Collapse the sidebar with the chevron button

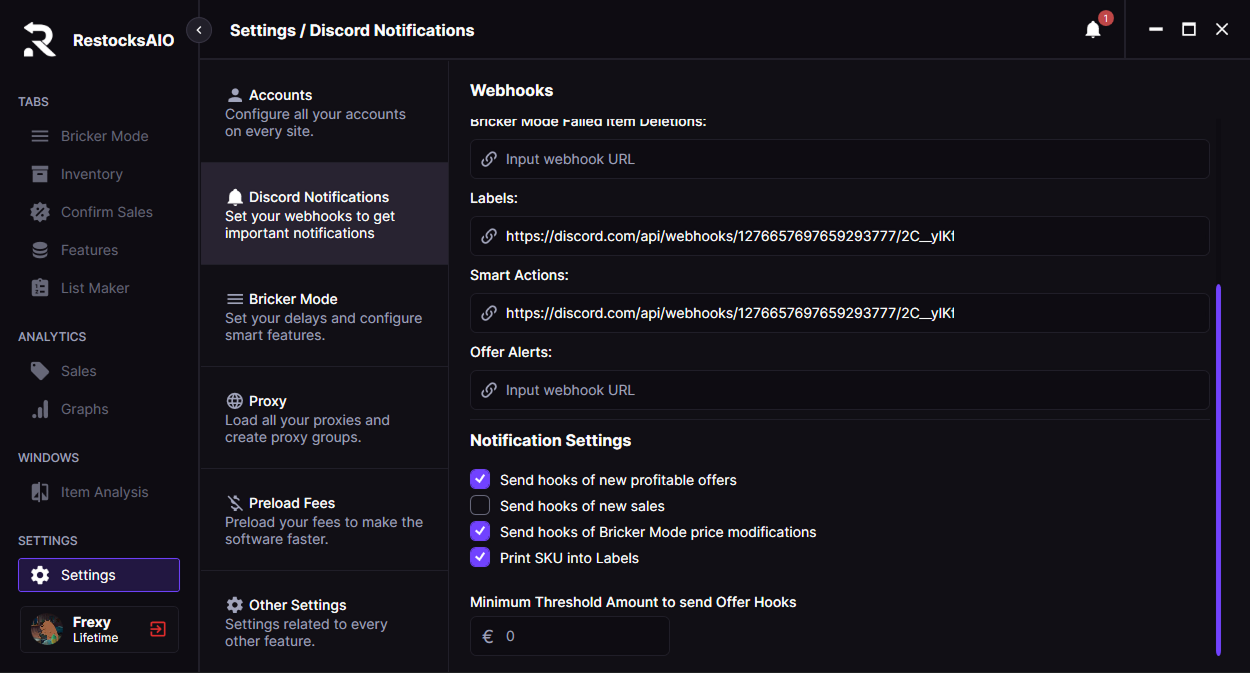tap(199, 31)
